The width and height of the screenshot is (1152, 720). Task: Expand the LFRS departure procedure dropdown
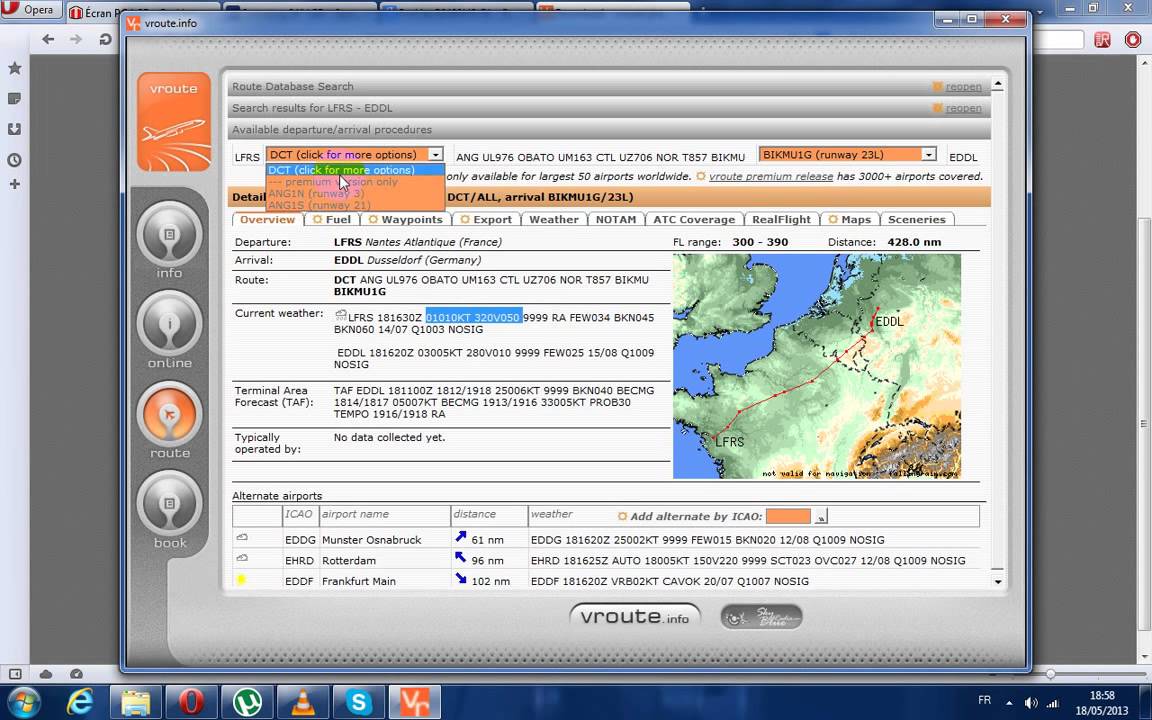[x=436, y=154]
